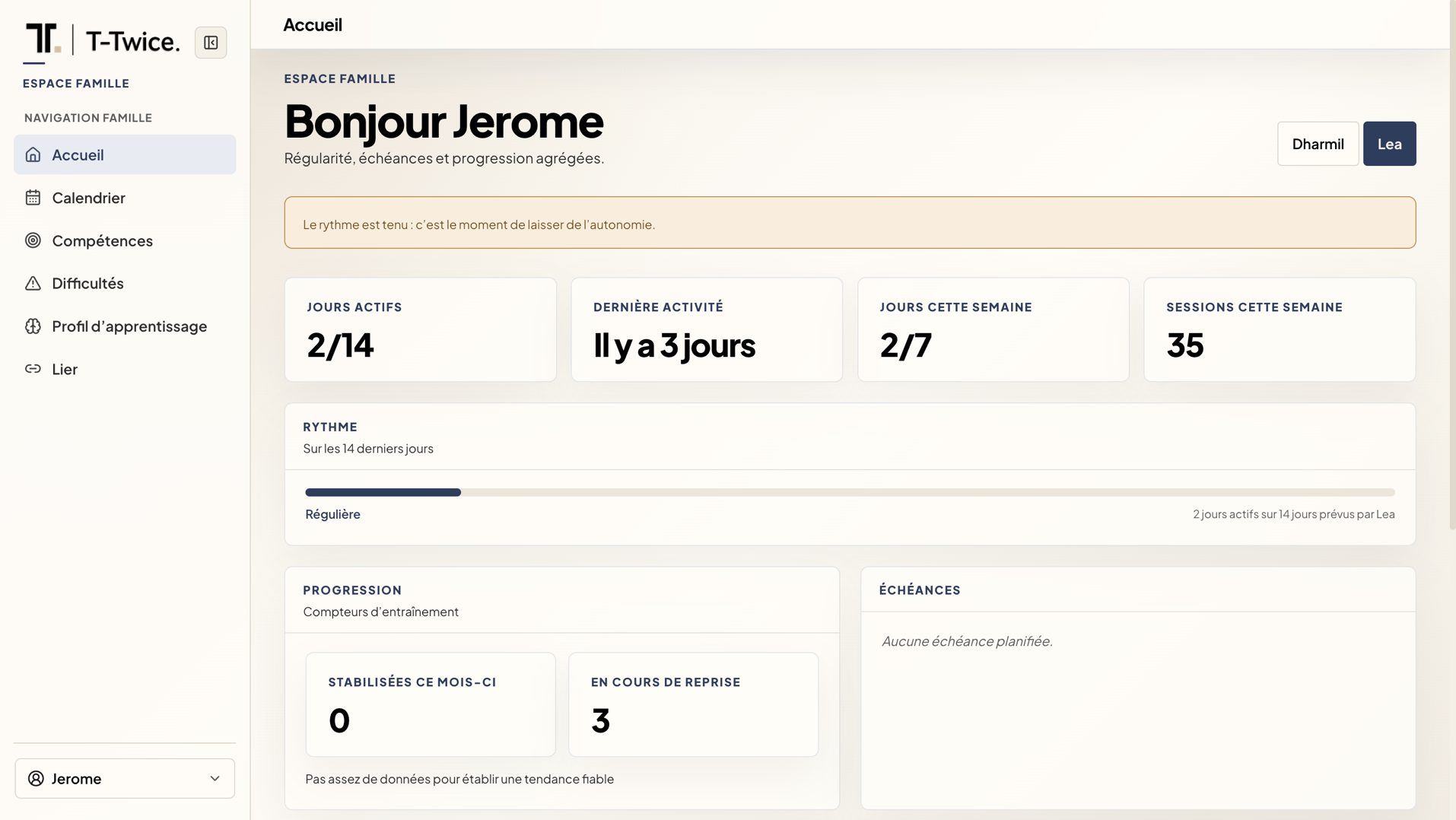The width and height of the screenshot is (1456, 820).
Task: Click the En cours de reprise card
Action: click(693, 704)
